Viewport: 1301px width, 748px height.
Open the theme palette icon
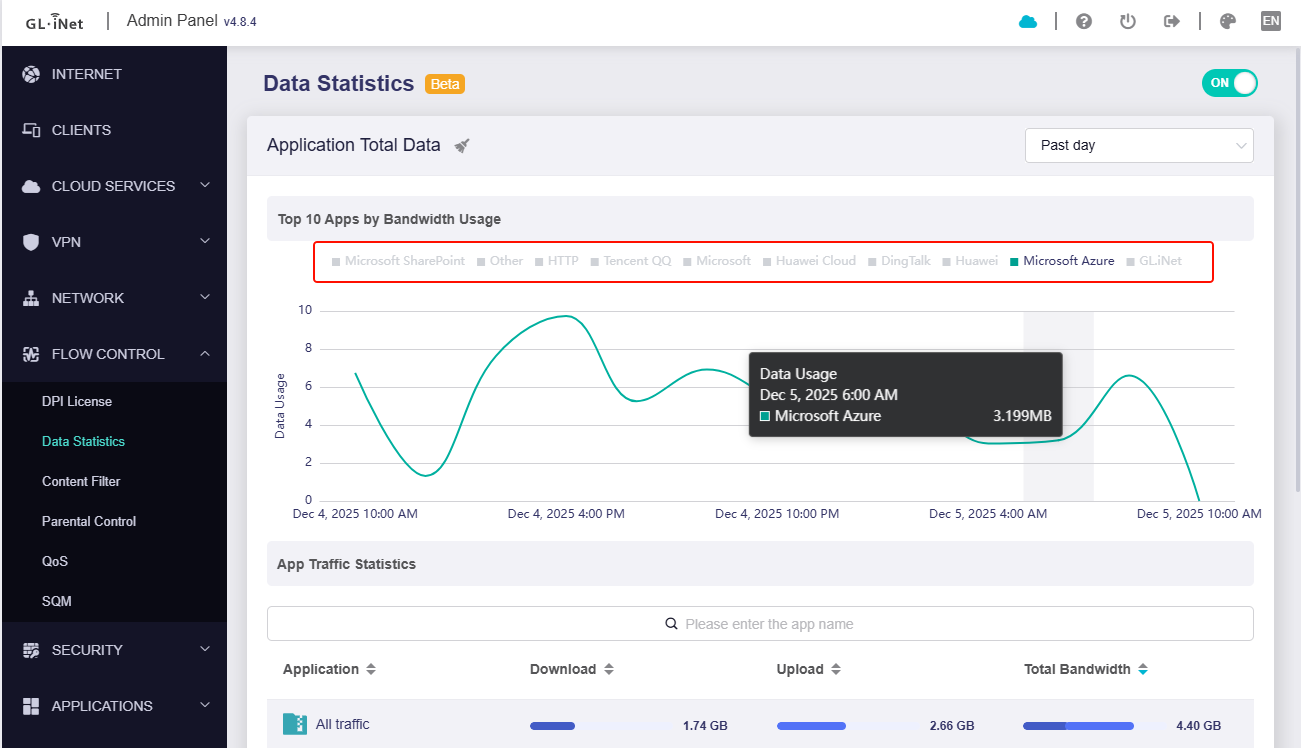[x=1228, y=21]
